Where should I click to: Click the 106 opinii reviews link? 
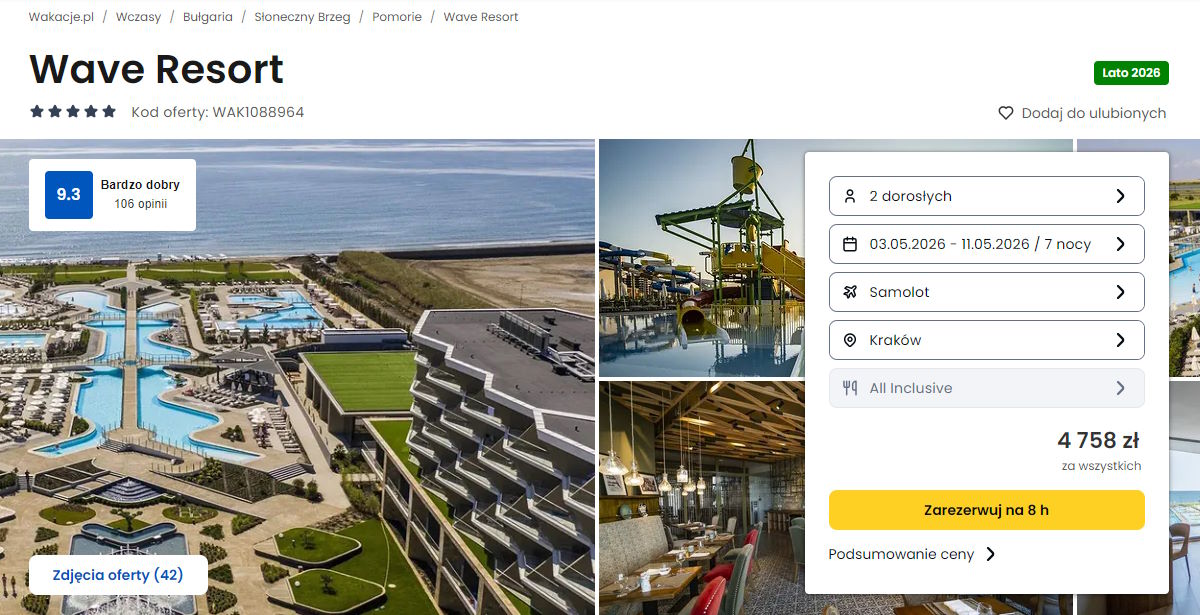click(140, 204)
